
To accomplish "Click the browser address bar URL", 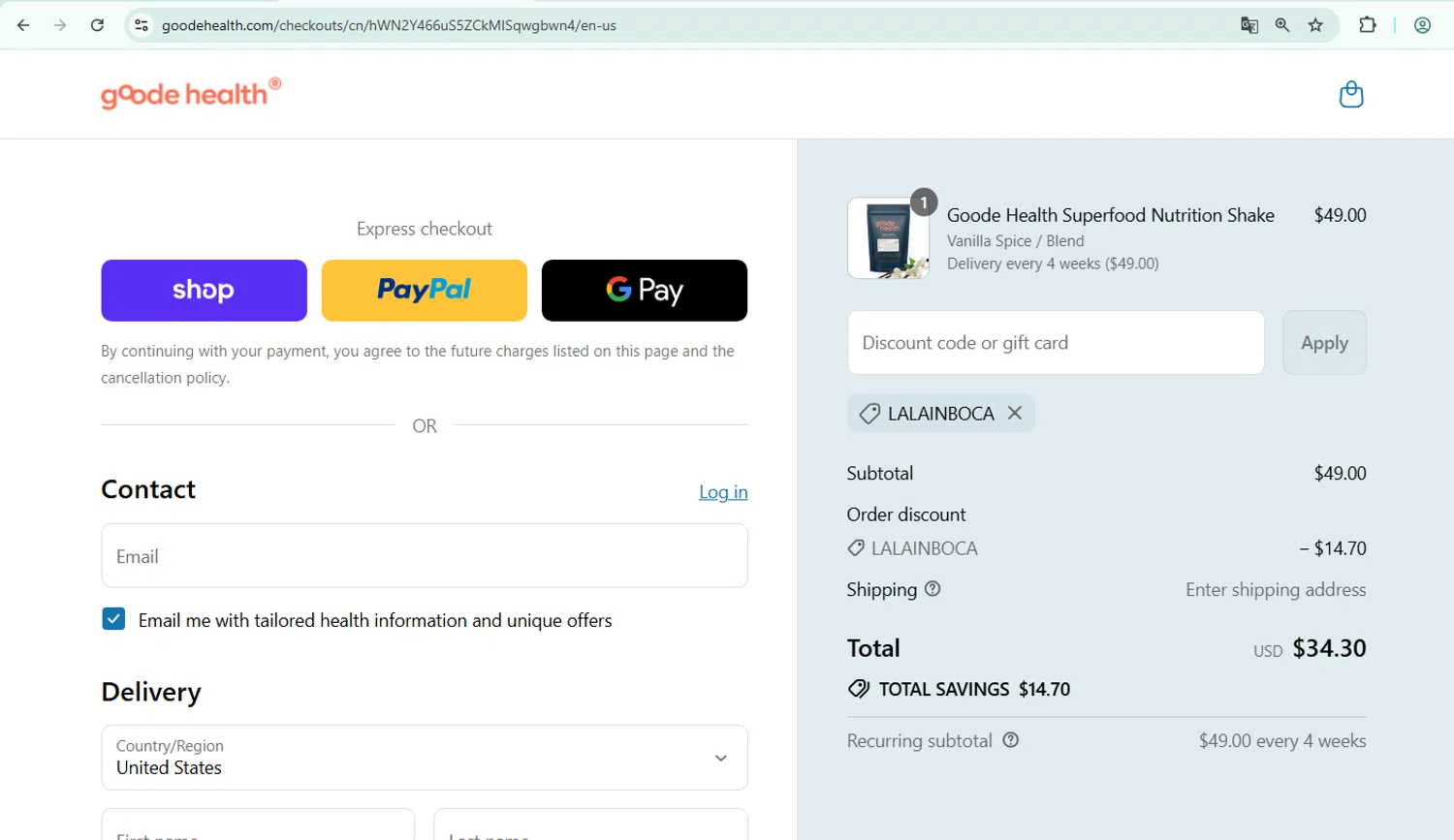I will [x=389, y=25].
